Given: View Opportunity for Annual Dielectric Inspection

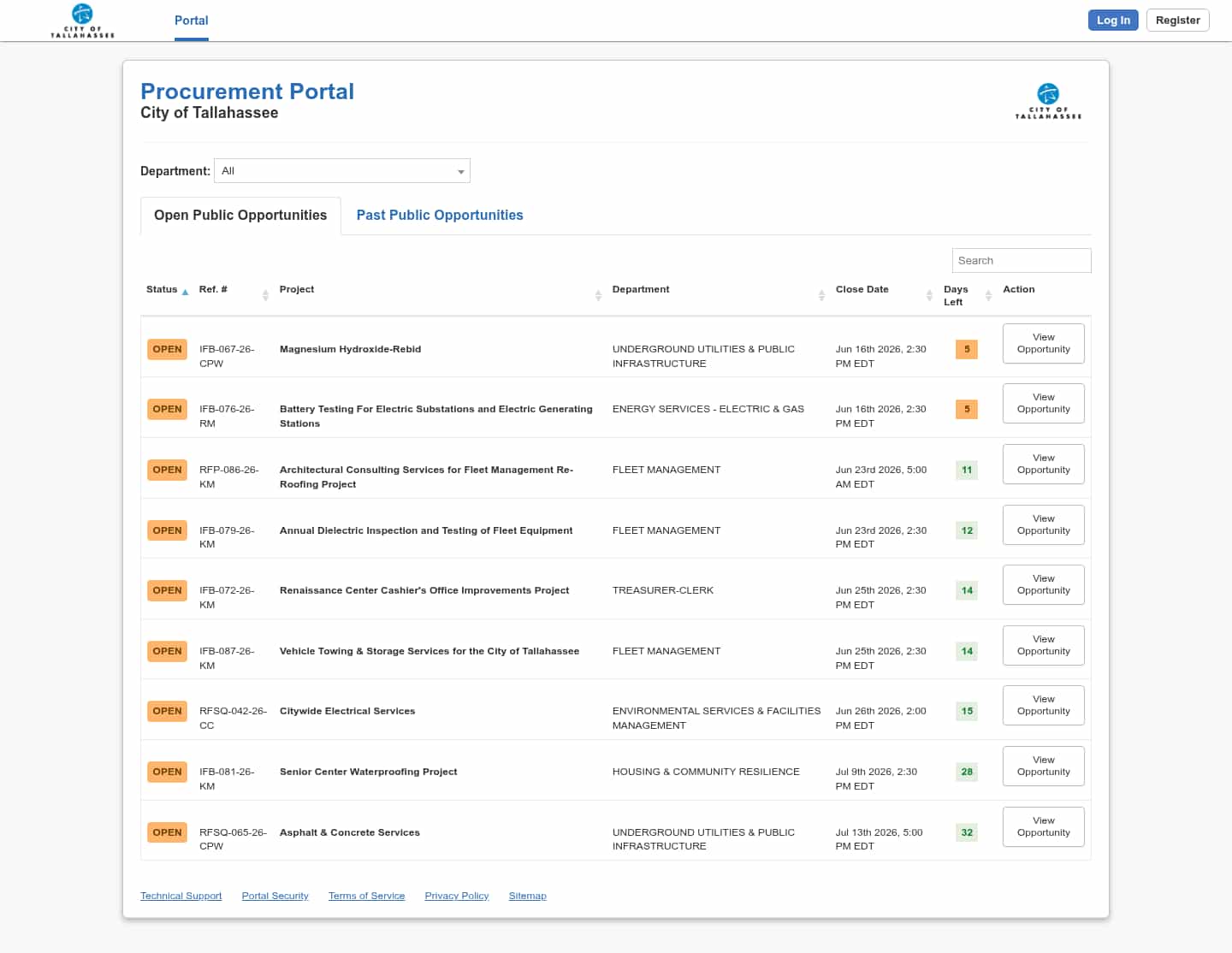Looking at the screenshot, I should tap(1044, 524).
